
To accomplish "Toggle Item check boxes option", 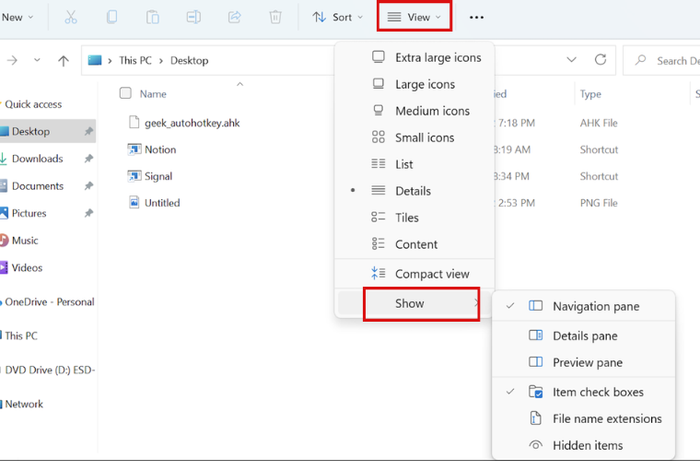I will (x=597, y=392).
